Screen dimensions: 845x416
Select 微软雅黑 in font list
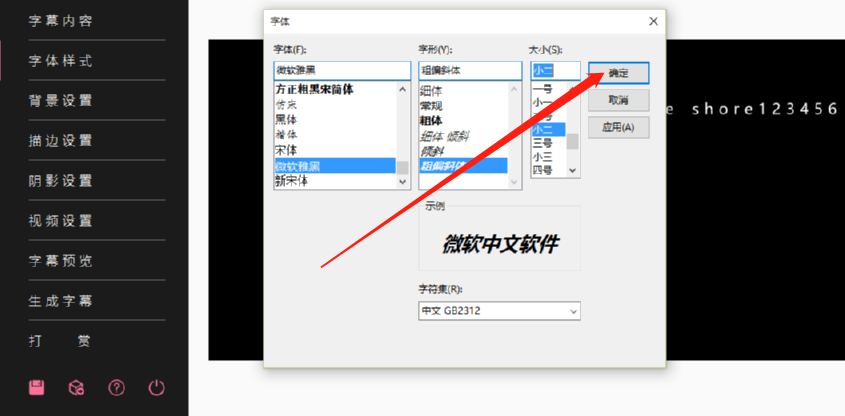[x=335, y=165]
